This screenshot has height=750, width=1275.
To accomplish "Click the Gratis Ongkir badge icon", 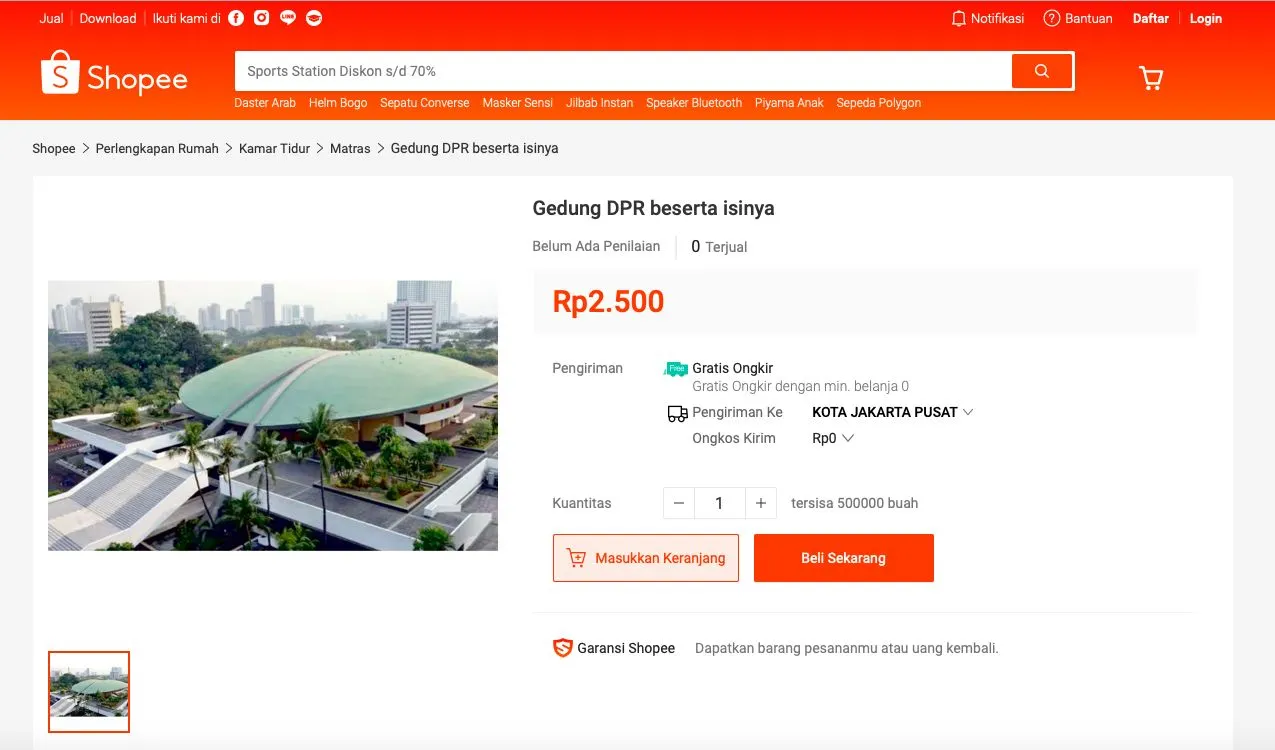I will (676, 368).
